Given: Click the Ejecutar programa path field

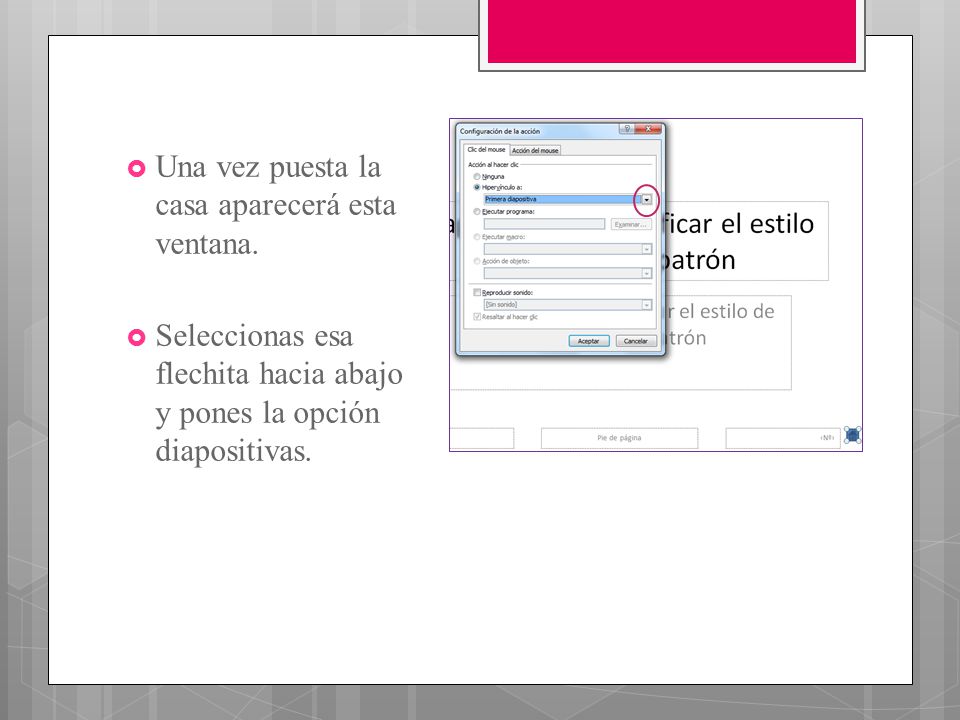Looking at the screenshot, I should tap(544, 225).
